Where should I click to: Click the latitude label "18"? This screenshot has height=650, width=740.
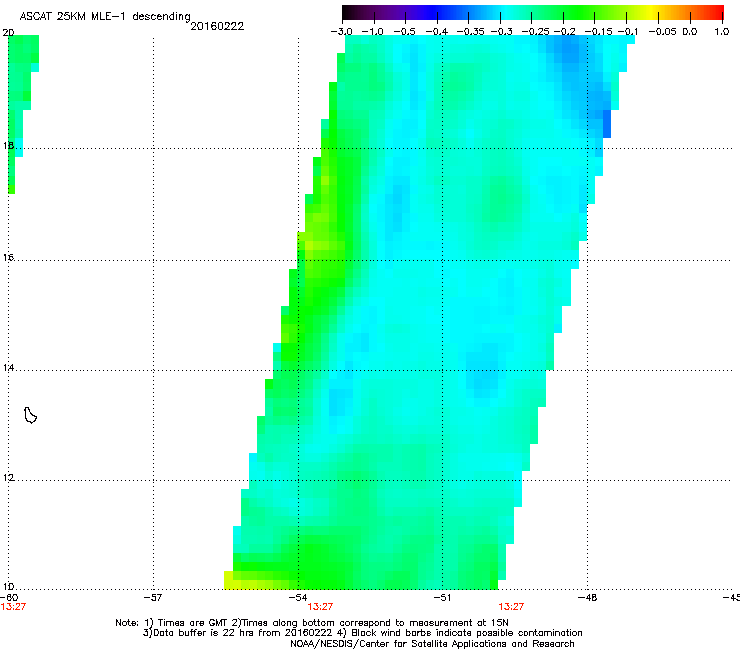(8, 145)
